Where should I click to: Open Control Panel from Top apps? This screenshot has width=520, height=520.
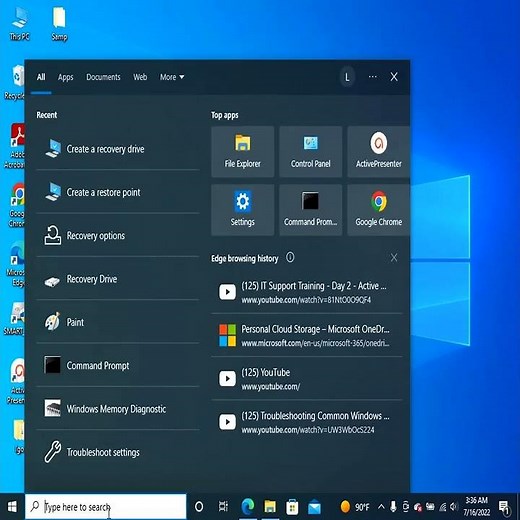pyautogui.click(x=311, y=152)
